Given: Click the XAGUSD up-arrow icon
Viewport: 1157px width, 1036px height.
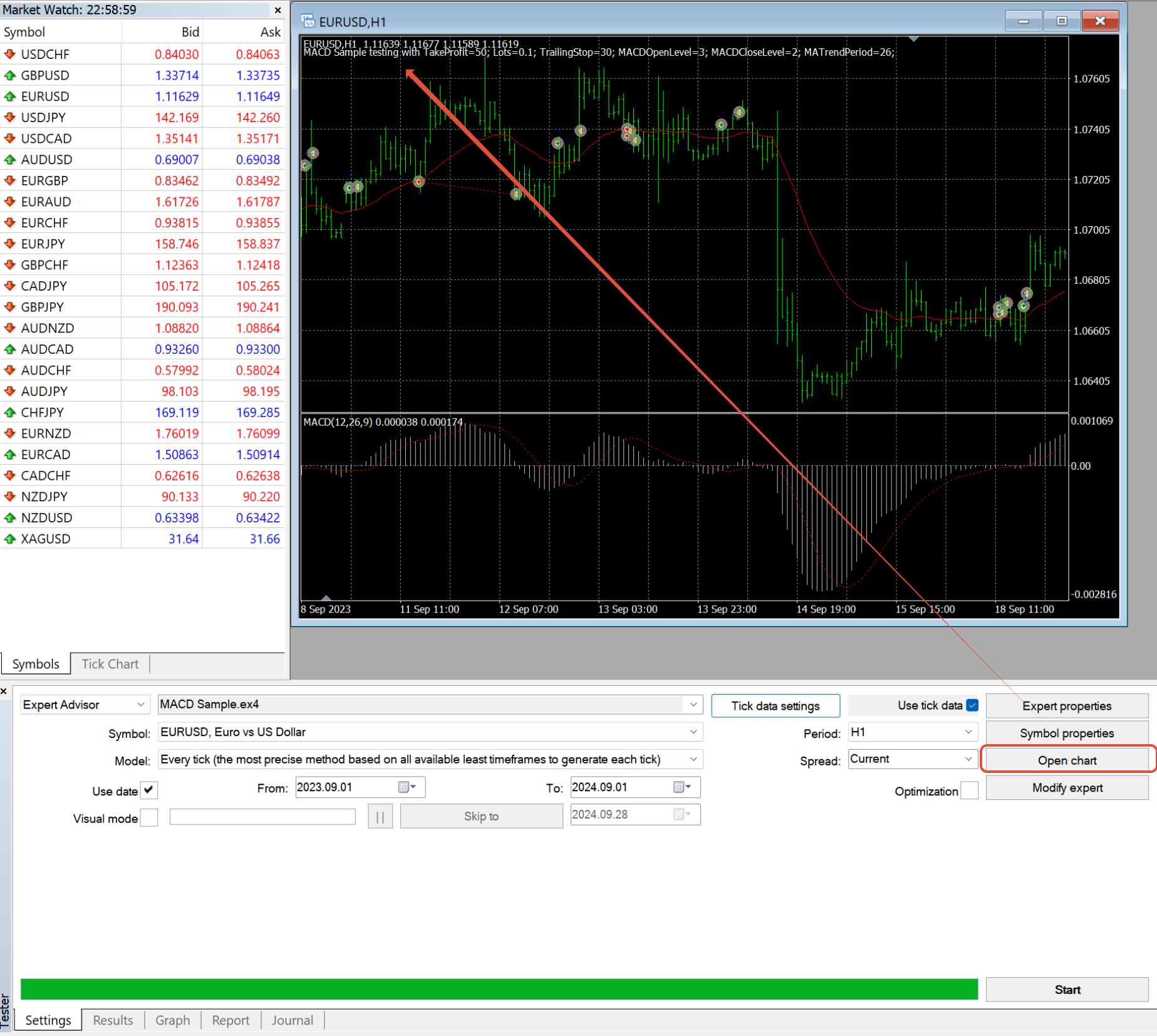Looking at the screenshot, I should point(10,539).
